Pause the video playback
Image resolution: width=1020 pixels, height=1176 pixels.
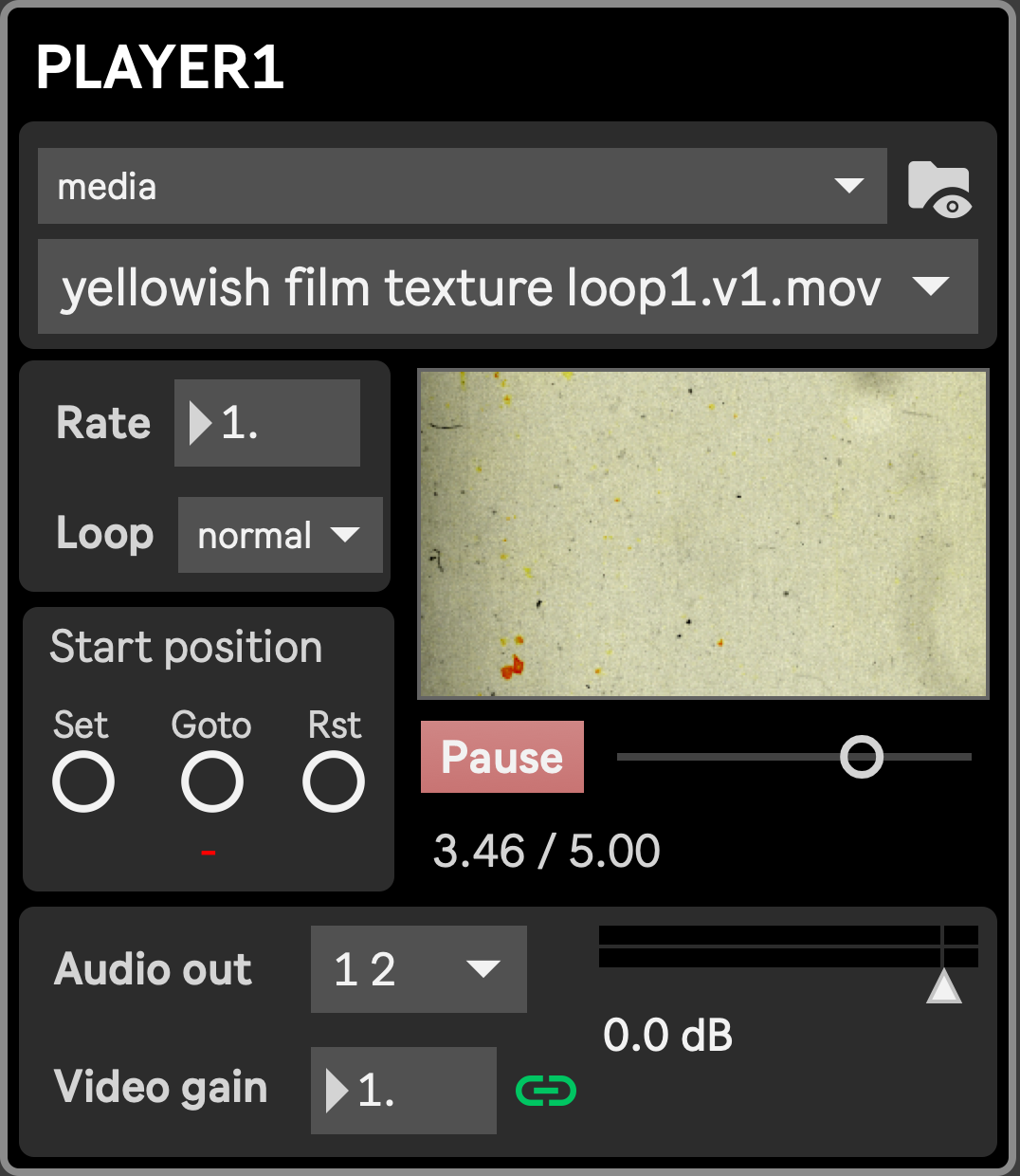[502, 757]
